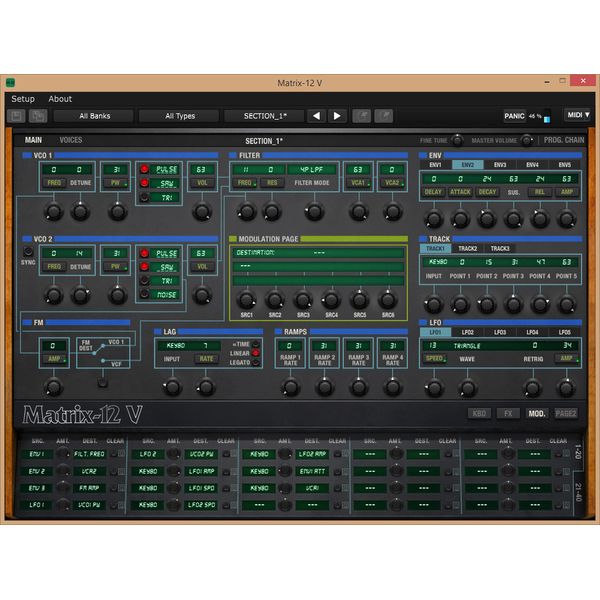Click the Matrix-12 V title bar app icon

[10, 83]
